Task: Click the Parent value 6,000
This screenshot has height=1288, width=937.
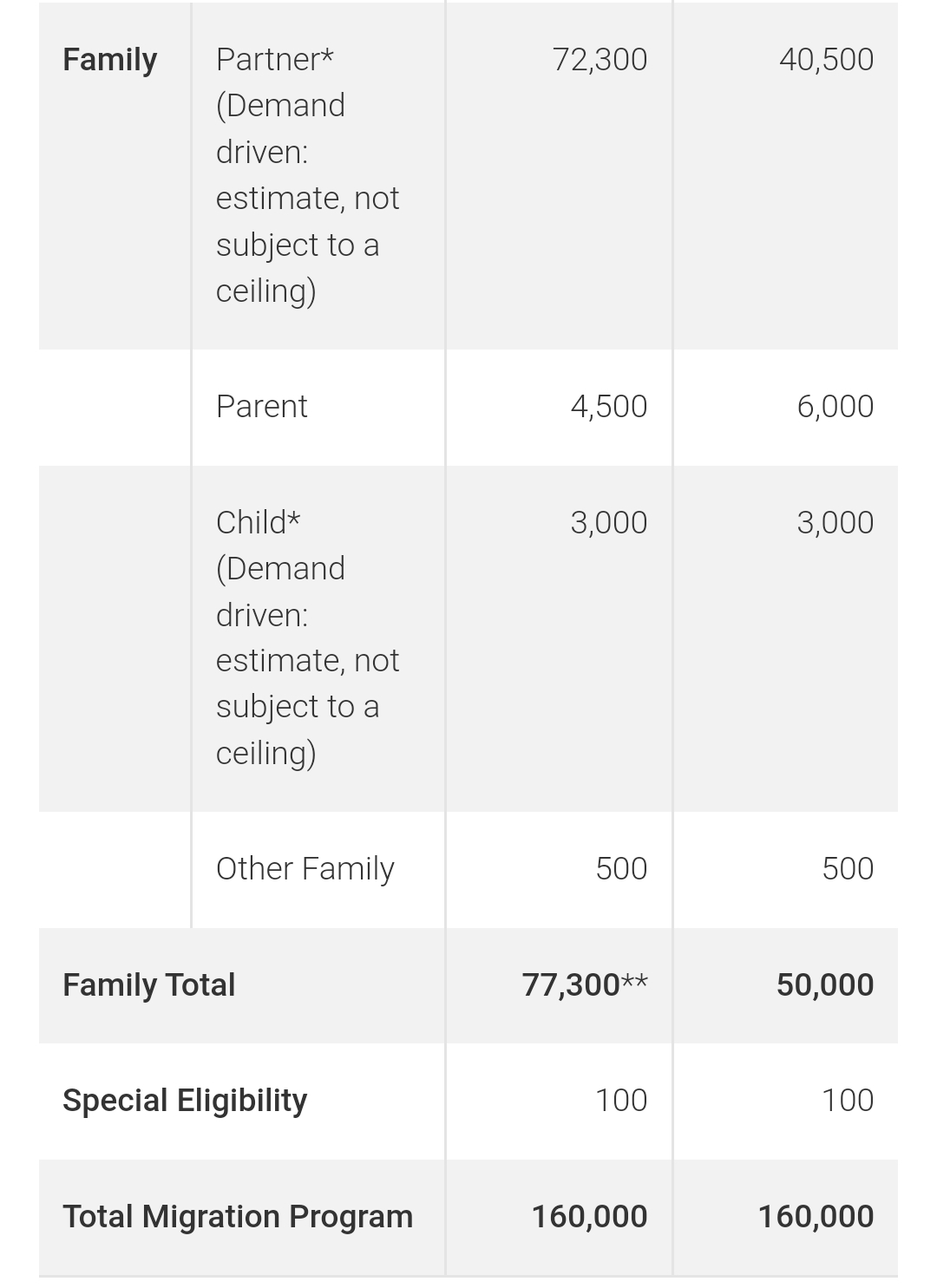Action: pyautogui.click(x=835, y=407)
